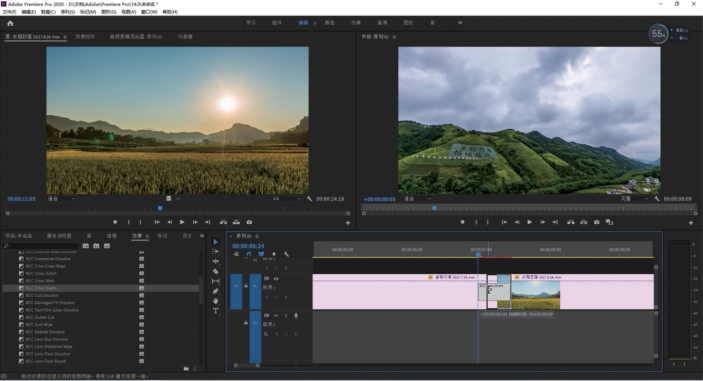Image resolution: width=703 pixels, height=381 pixels.
Task: Open timeline sequence panel menu icon
Action: [257, 236]
